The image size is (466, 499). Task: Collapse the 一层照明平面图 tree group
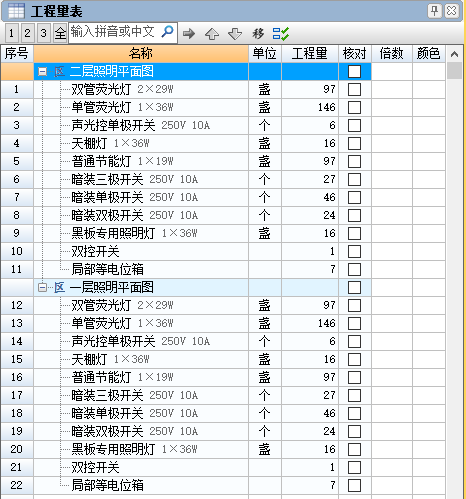pos(42,287)
